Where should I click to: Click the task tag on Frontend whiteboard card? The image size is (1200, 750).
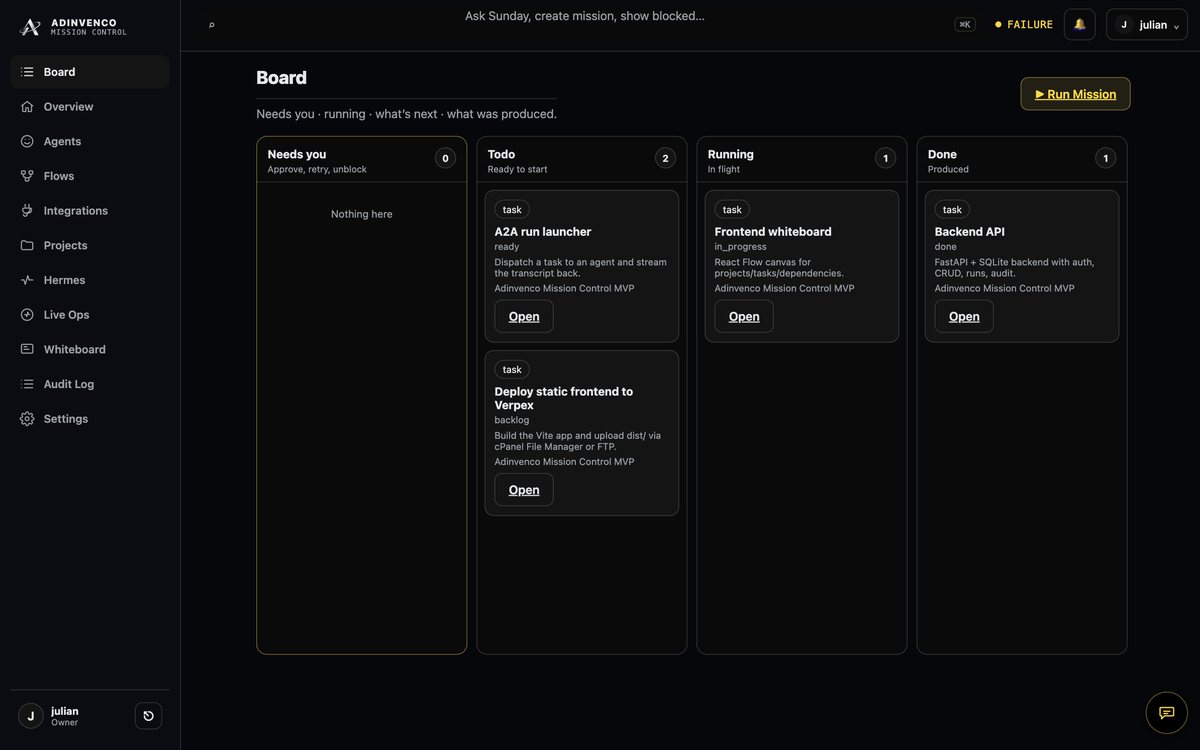pyautogui.click(x=732, y=209)
